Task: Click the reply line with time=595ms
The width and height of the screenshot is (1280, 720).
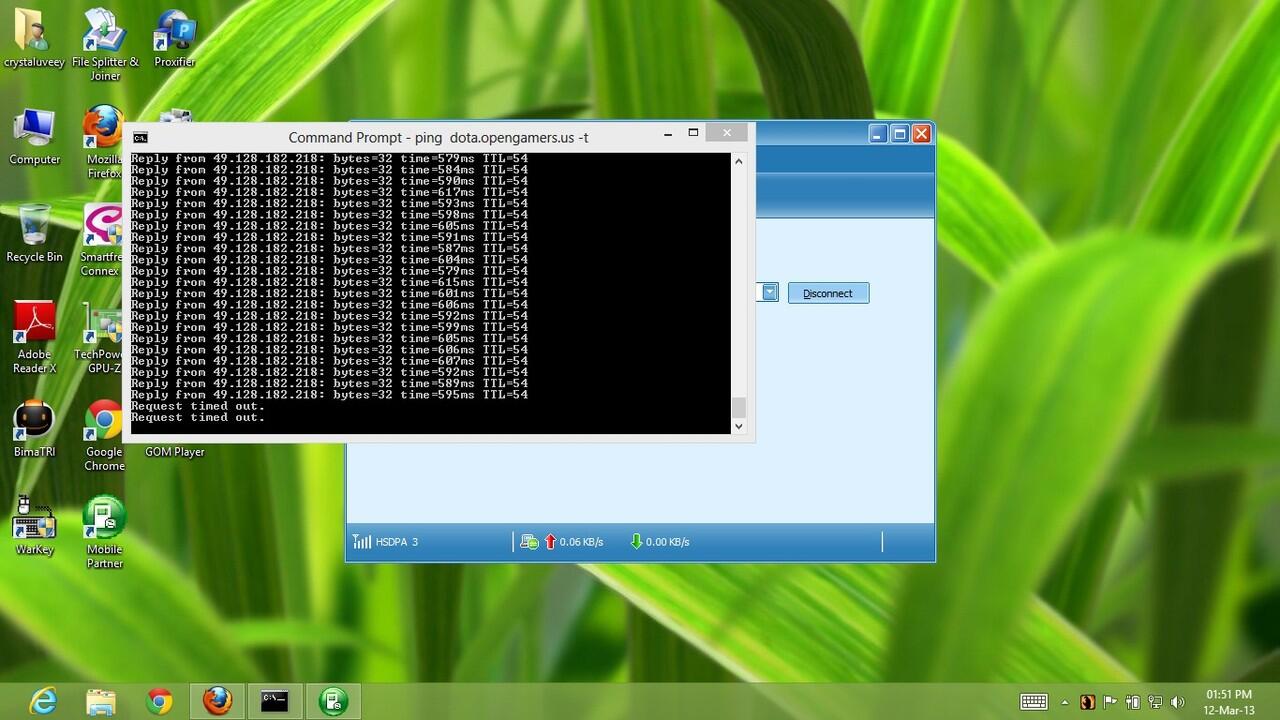Action: click(329, 395)
